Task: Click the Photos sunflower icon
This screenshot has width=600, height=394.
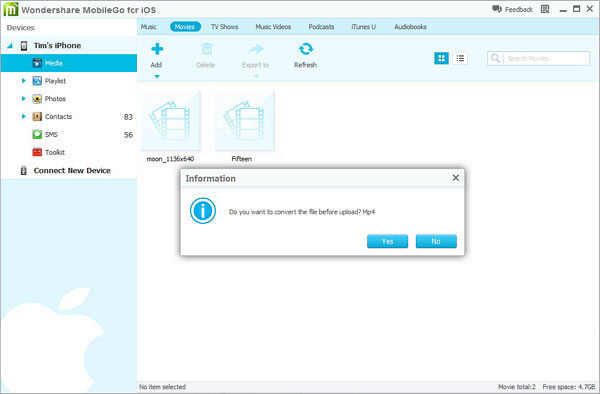Action: pyautogui.click(x=37, y=99)
